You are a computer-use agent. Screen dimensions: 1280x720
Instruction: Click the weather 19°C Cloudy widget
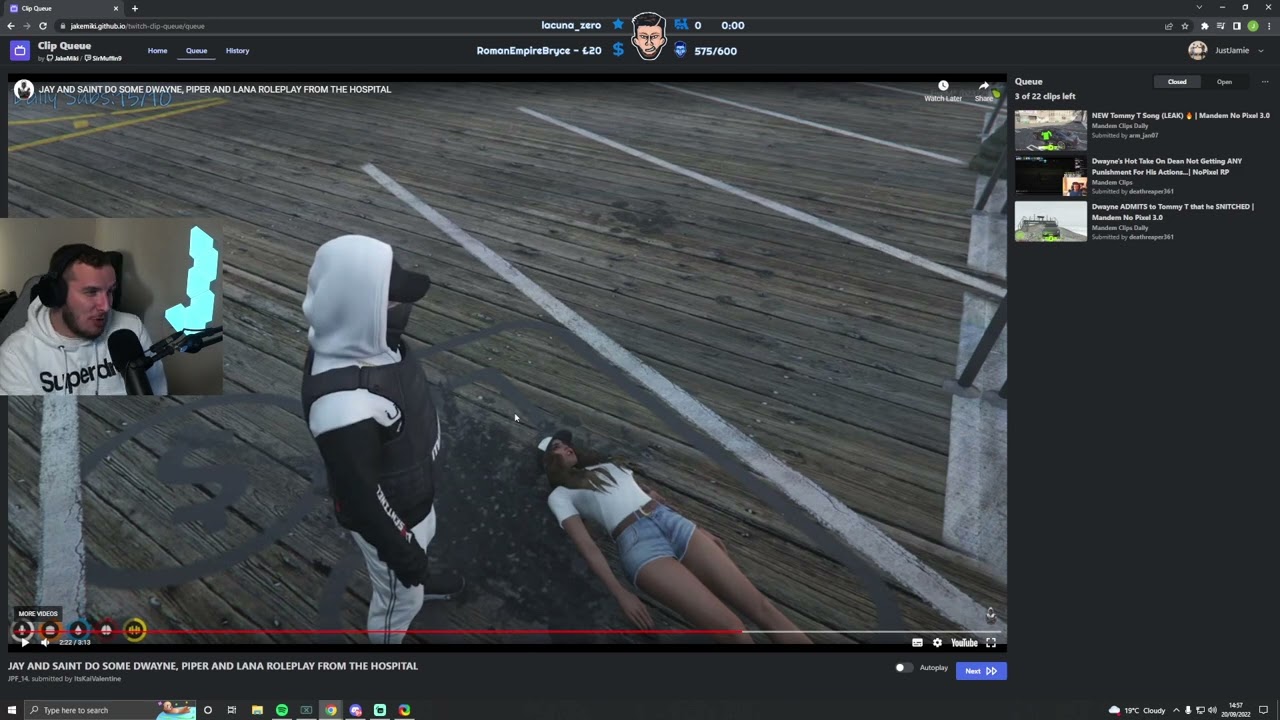pos(1137,710)
